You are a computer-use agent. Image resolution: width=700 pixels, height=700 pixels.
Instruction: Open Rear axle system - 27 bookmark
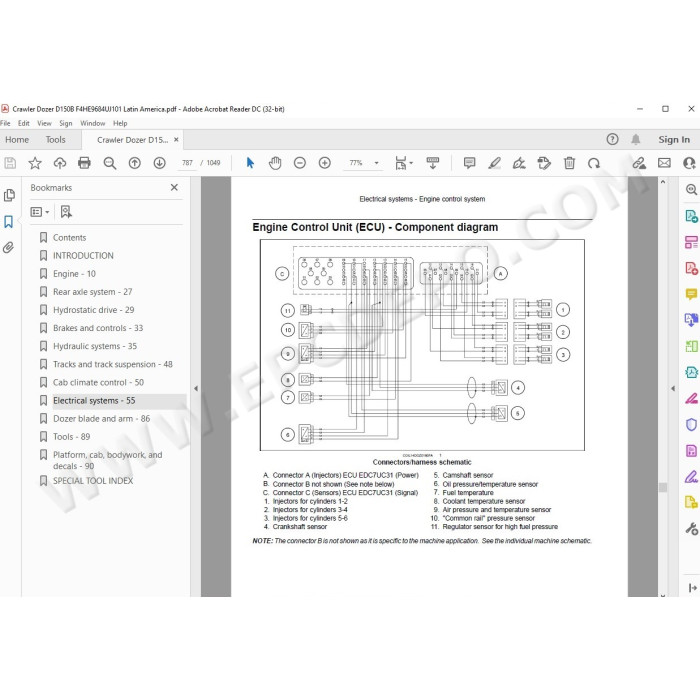point(92,292)
